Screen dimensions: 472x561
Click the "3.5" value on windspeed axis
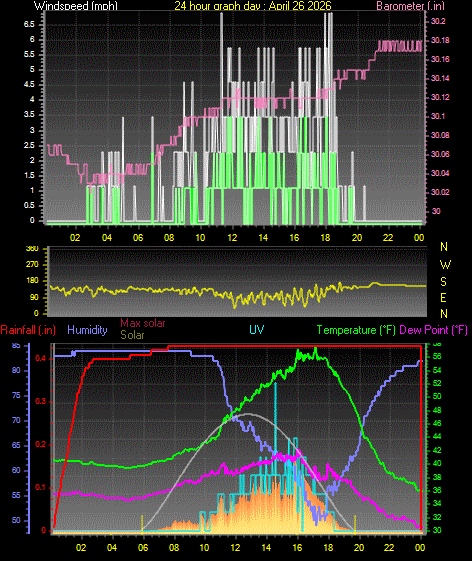pos(29,114)
